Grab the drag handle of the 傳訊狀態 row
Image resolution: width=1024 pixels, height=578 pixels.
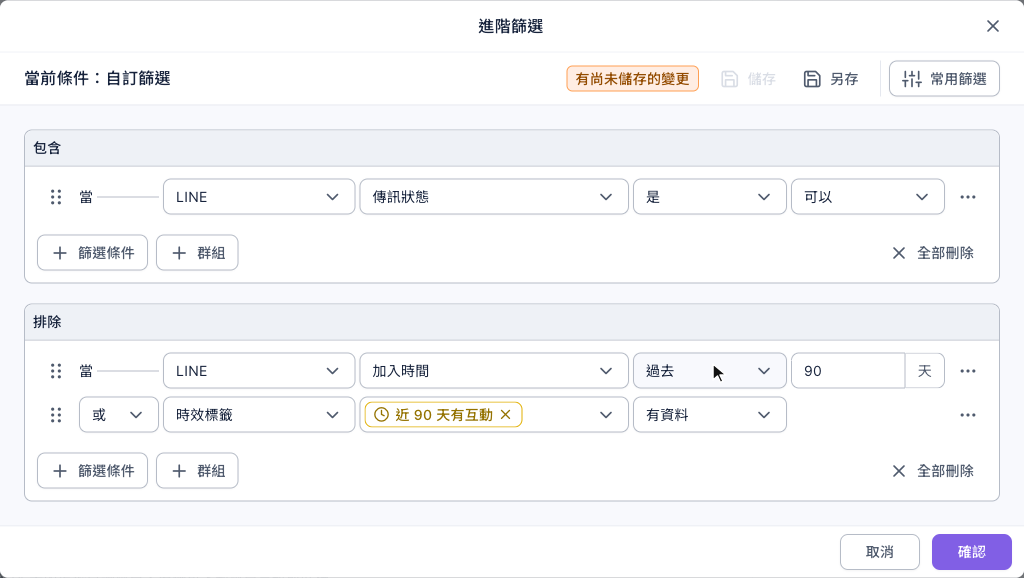click(56, 197)
